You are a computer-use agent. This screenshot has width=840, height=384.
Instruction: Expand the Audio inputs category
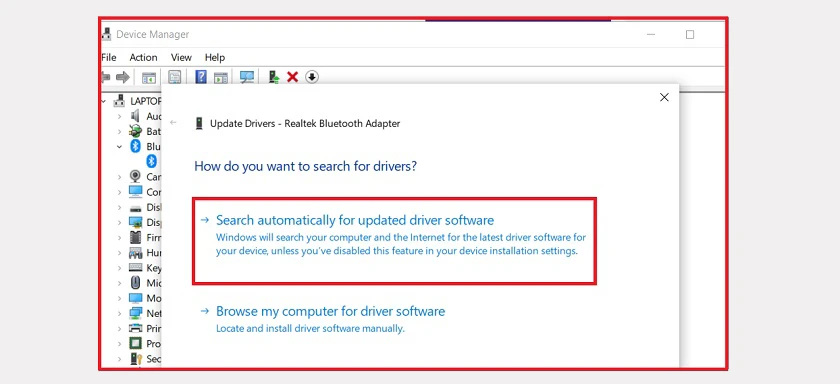(119, 116)
